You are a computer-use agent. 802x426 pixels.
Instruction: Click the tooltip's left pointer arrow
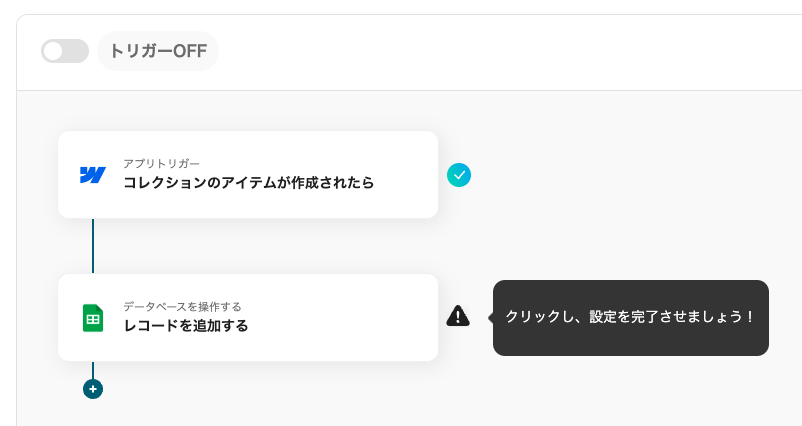[490, 317]
